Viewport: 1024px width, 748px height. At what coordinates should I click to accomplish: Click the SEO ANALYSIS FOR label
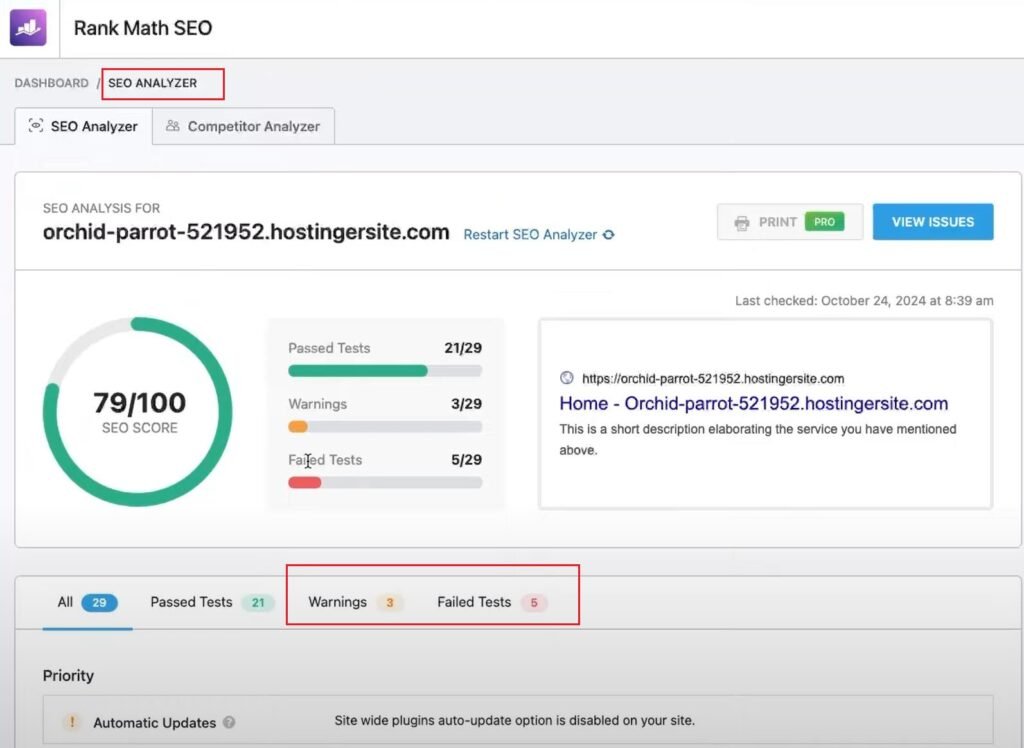pos(101,208)
